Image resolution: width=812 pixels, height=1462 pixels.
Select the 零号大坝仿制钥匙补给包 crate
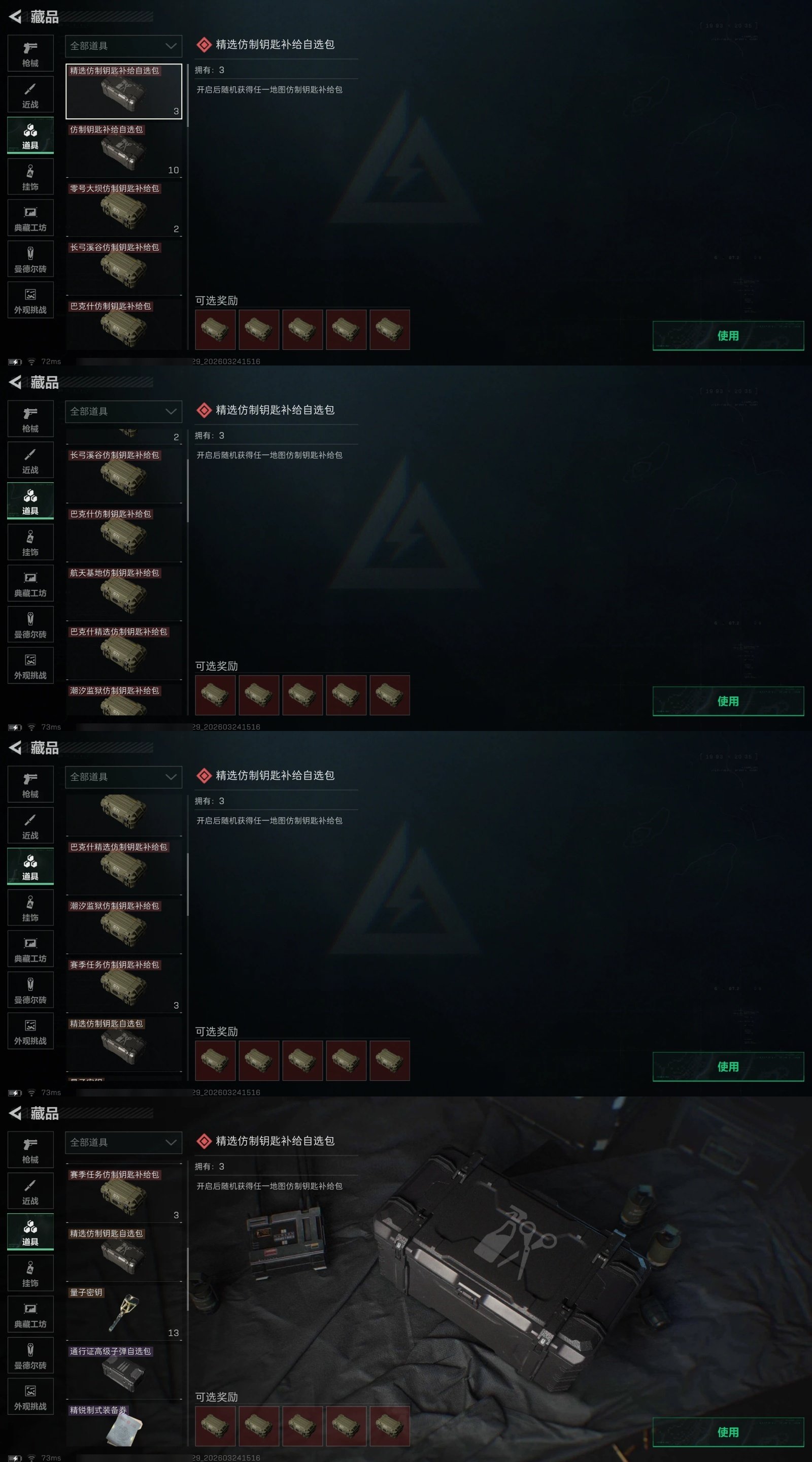(x=124, y=209)
